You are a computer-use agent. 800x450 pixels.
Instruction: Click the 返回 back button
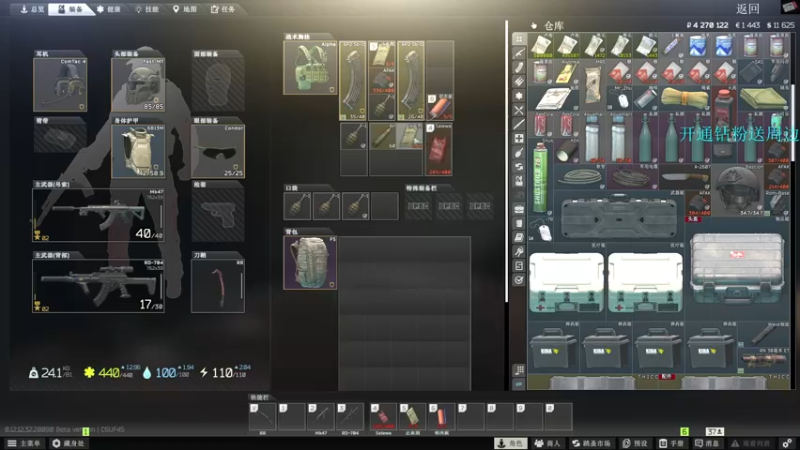(x=748, y=9)
